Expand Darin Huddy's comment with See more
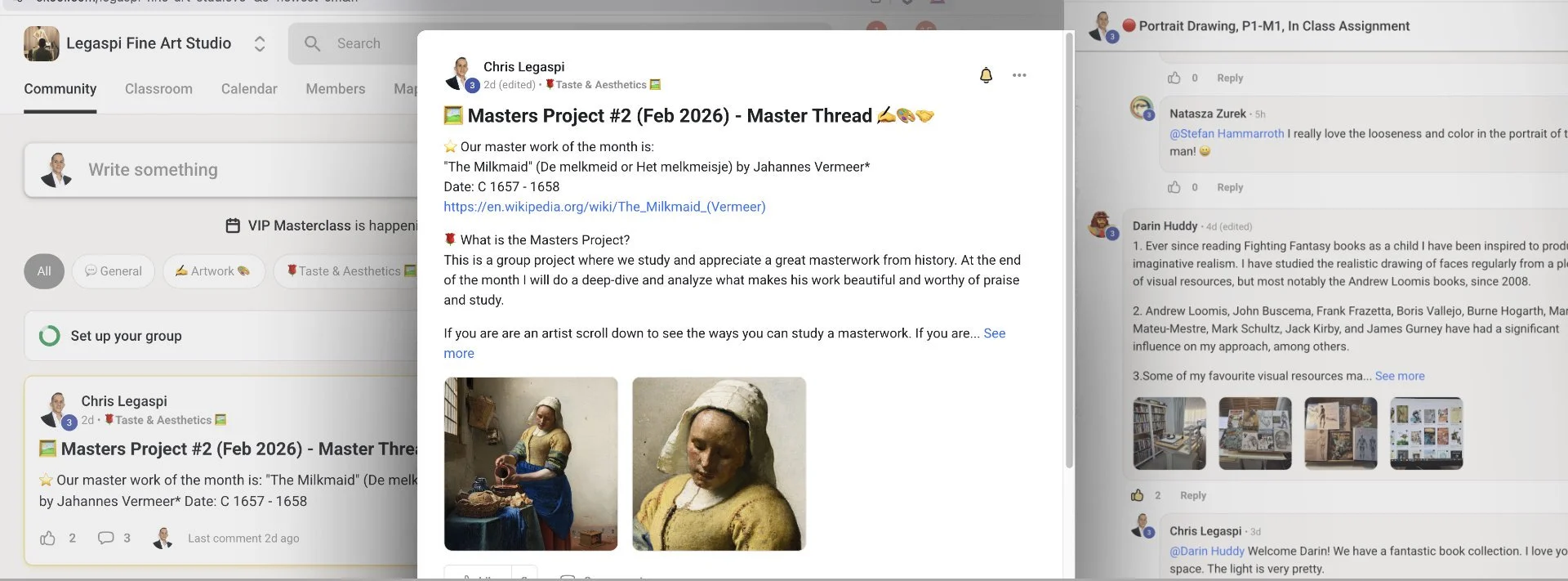 [x=1400, y=376]
